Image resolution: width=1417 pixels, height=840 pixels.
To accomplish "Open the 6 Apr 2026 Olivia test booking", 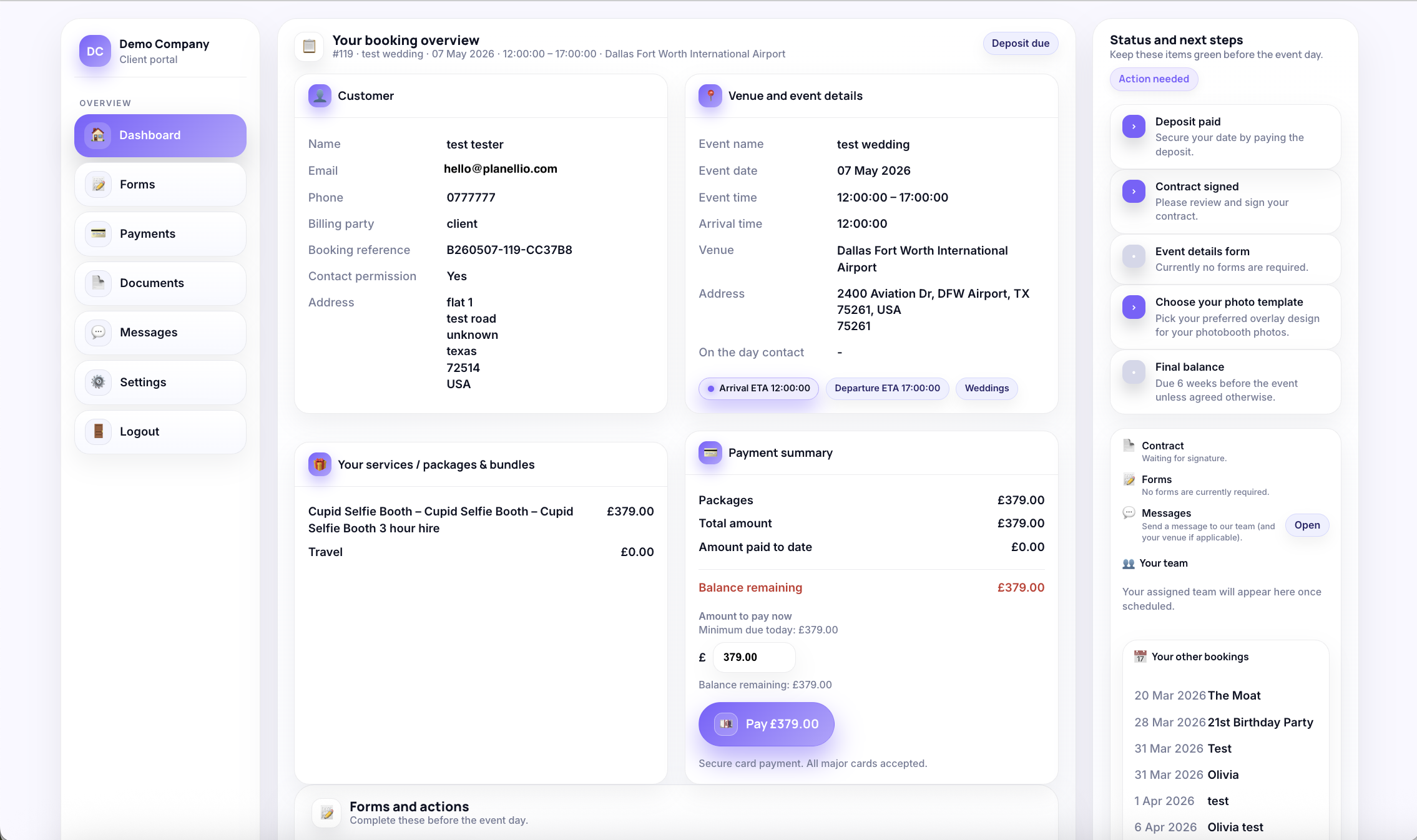I will [1199, 828].
